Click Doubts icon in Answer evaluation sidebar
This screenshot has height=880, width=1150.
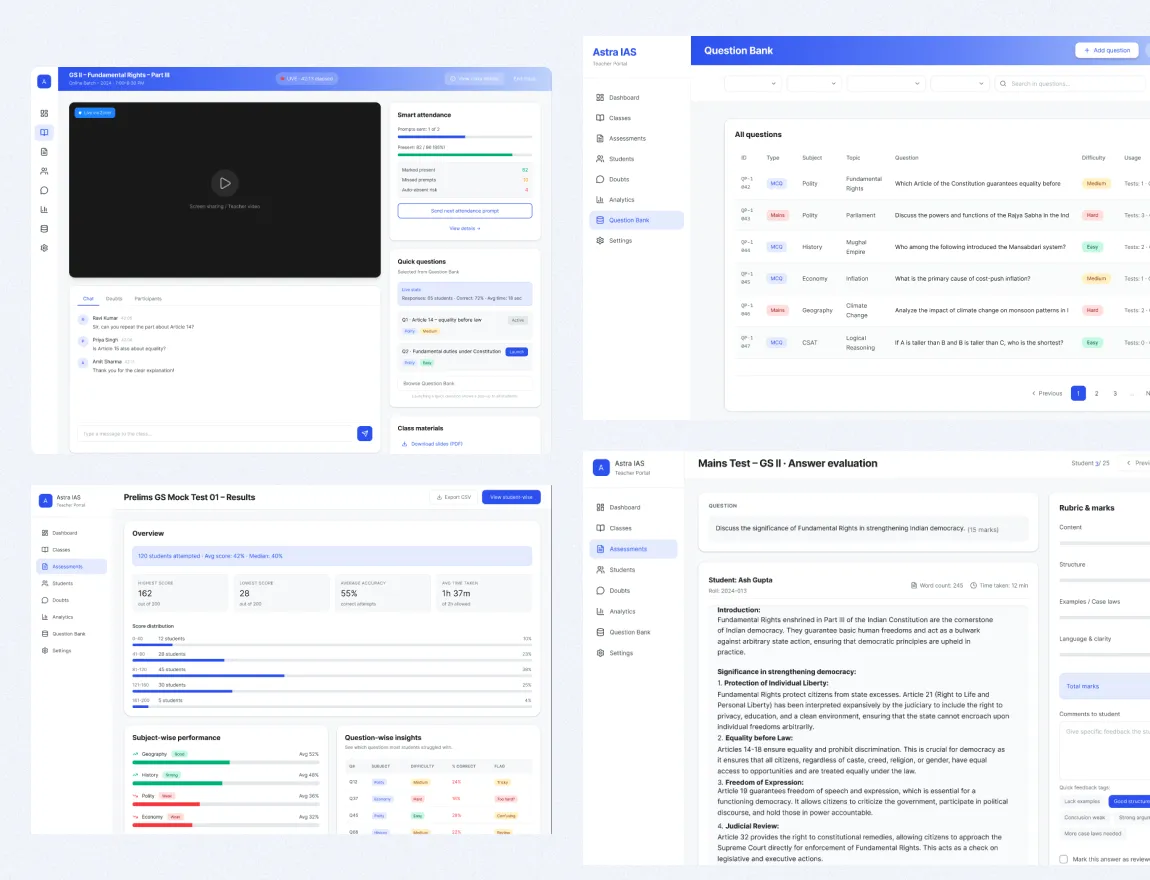click(x=601, y=590)
